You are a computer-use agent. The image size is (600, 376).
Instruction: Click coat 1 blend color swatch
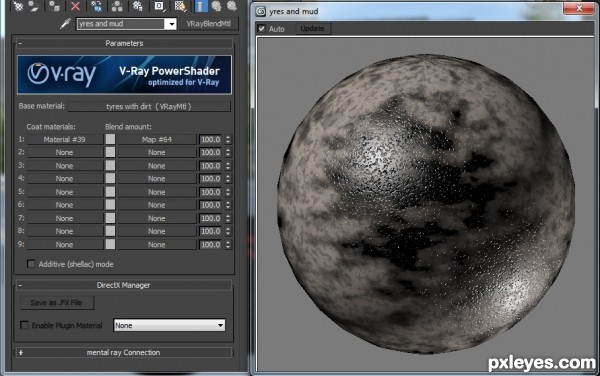110,139
